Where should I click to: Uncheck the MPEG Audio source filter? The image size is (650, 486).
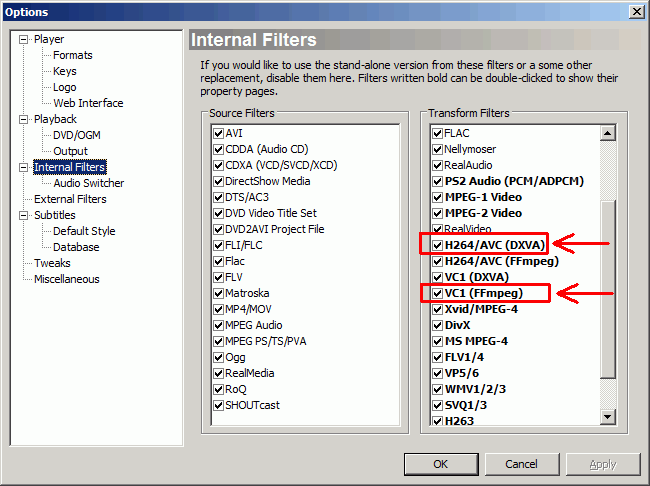[x=218, y=326]
